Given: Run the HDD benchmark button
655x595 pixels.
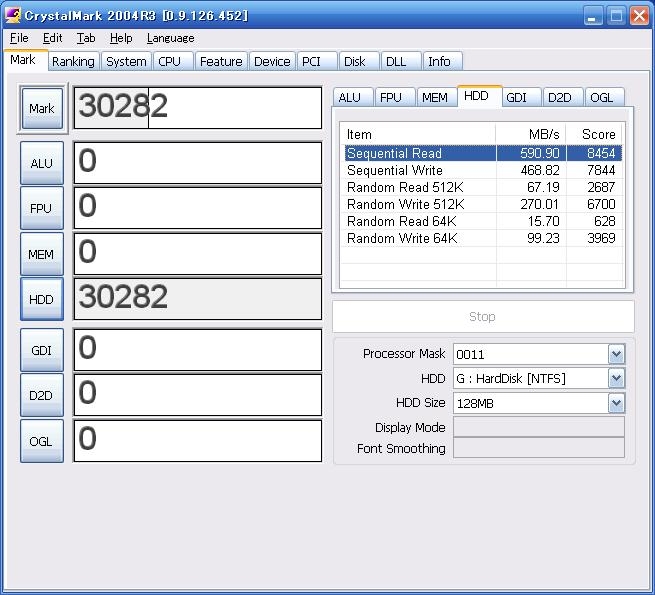Looking at the screenshot, I should (x=42, y=299).
